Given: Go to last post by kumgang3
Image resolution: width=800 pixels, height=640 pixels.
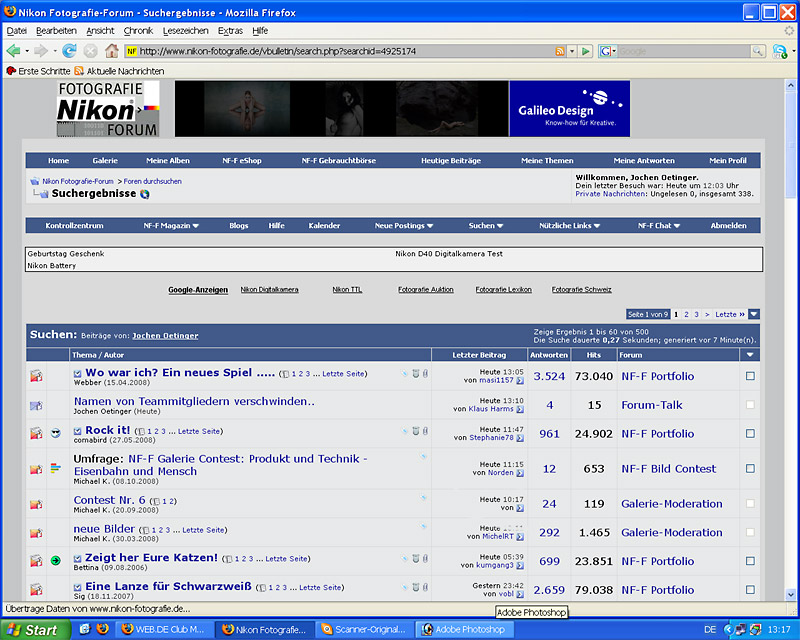Looking at the screenshot, I should point(520,565).
